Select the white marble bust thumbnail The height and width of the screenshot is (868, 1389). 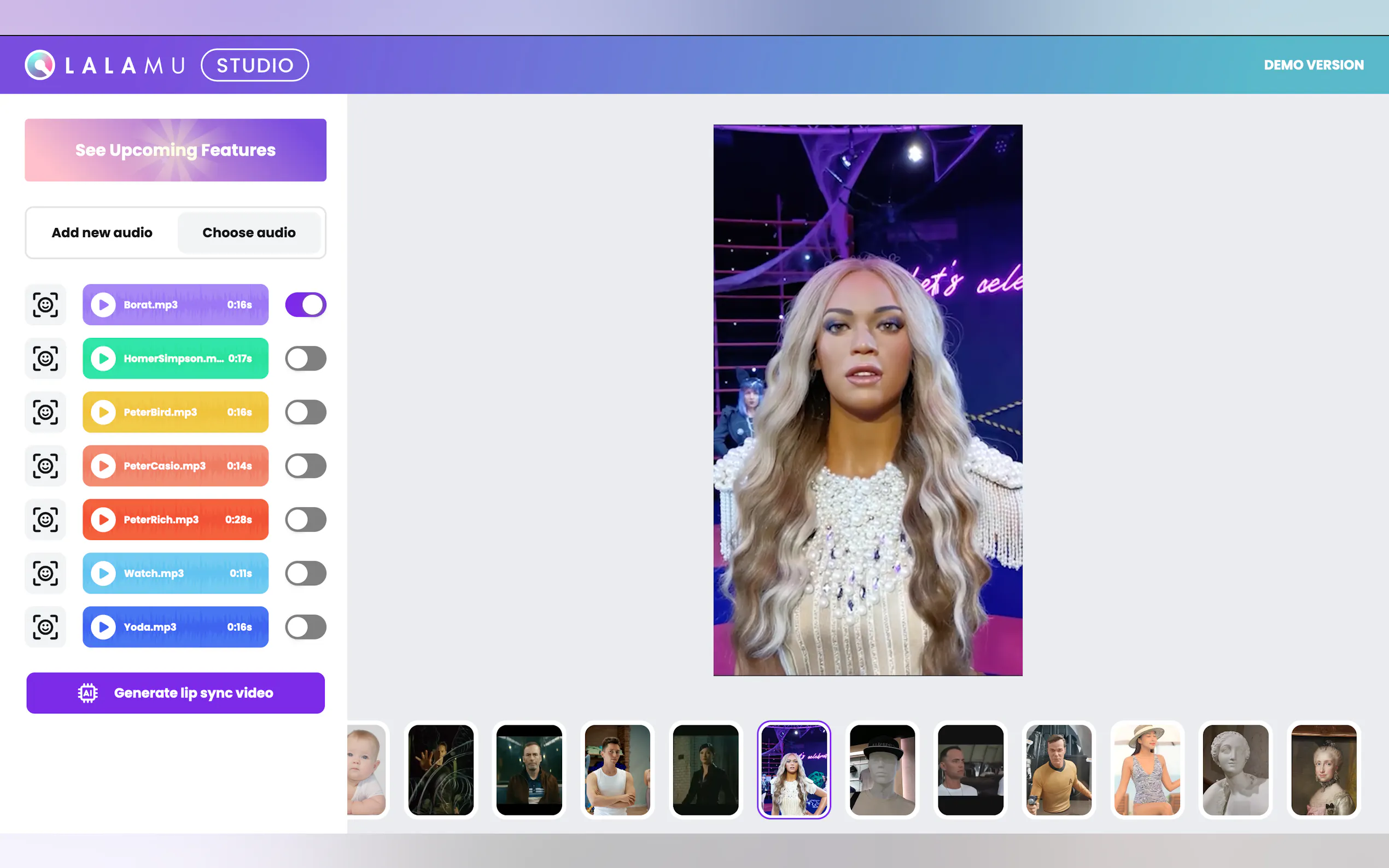click(1235, 769)
